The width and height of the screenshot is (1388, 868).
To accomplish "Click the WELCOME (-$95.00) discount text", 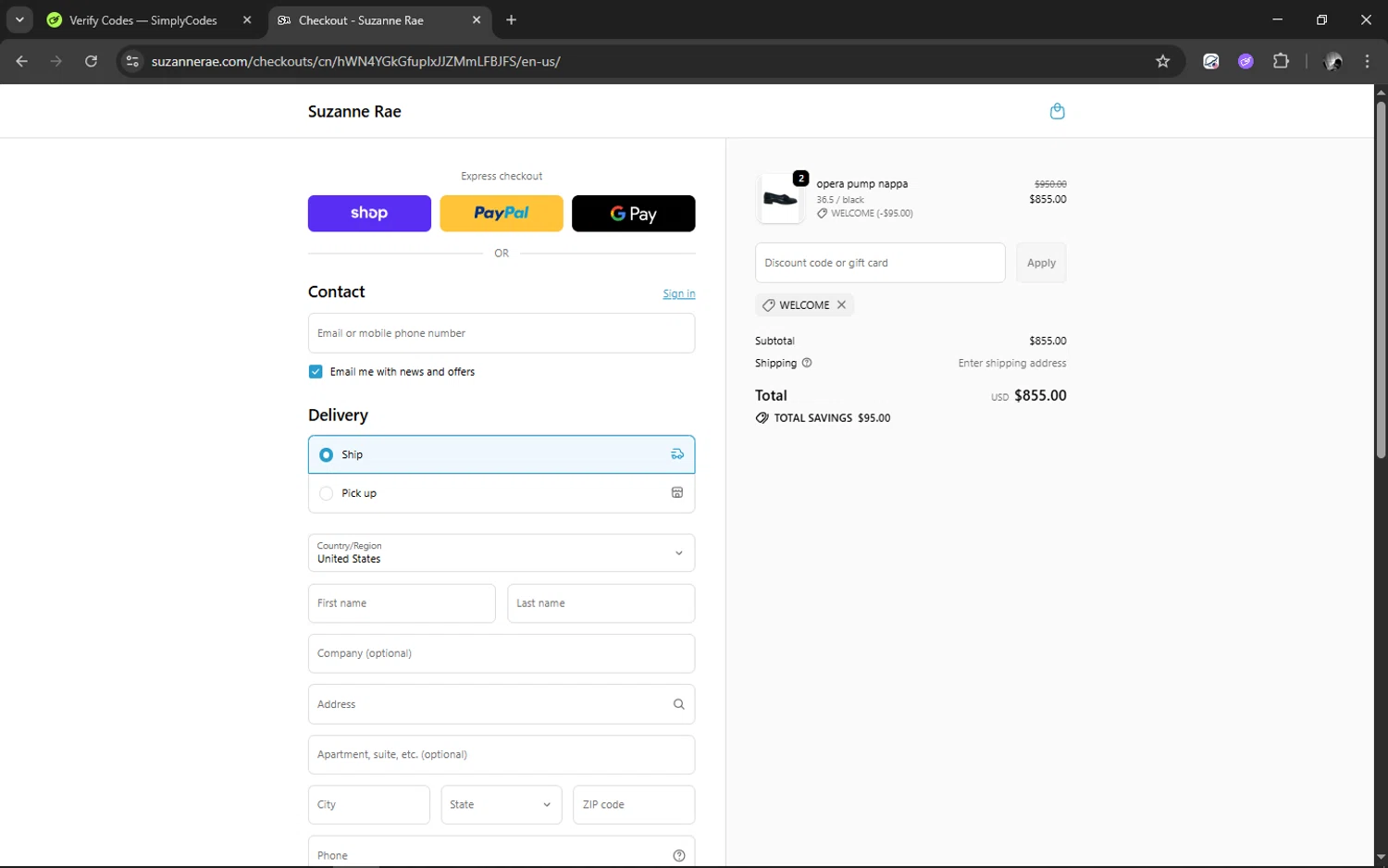I will pos(872,213).
